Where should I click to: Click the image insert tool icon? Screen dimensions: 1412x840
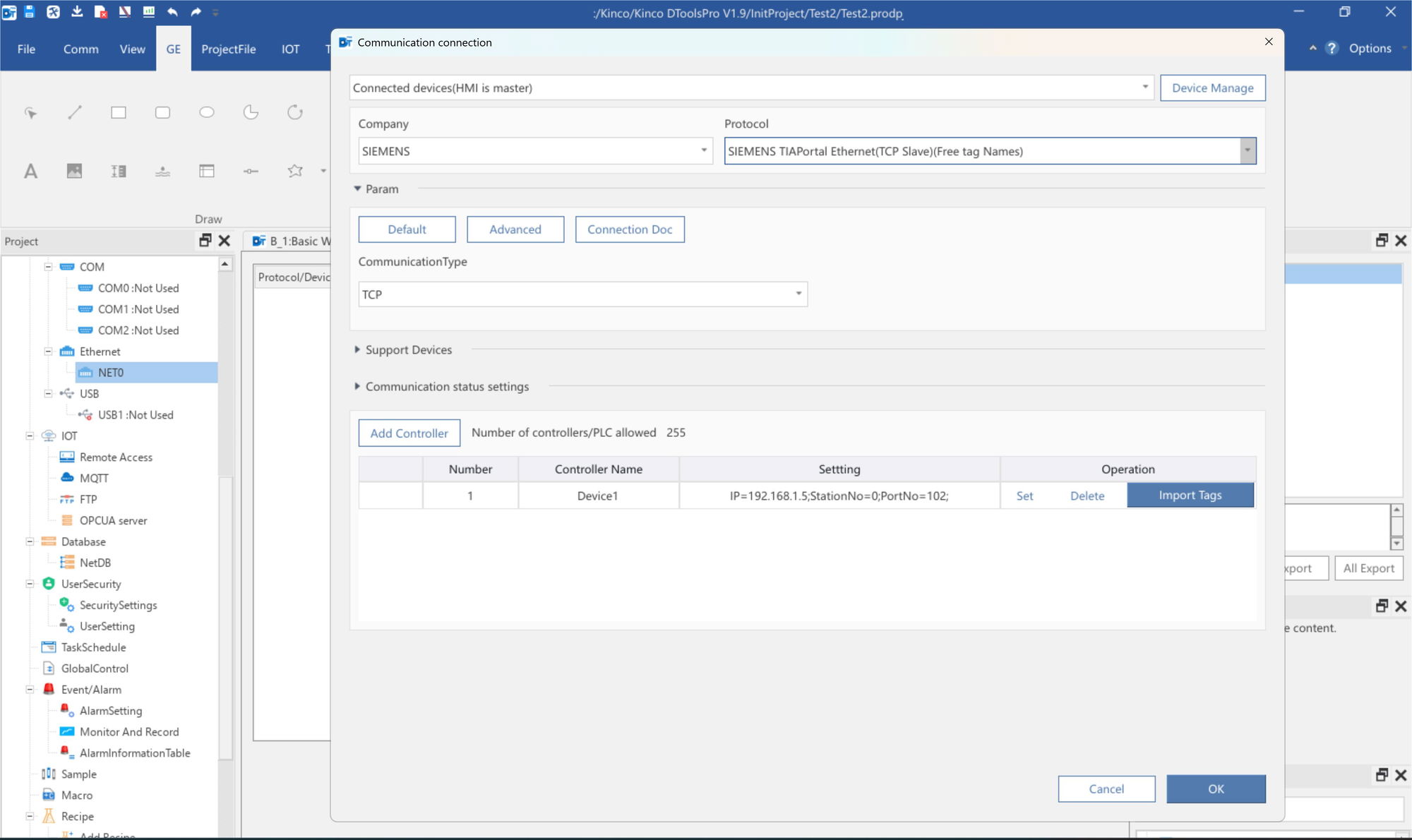tap(74, 171)
